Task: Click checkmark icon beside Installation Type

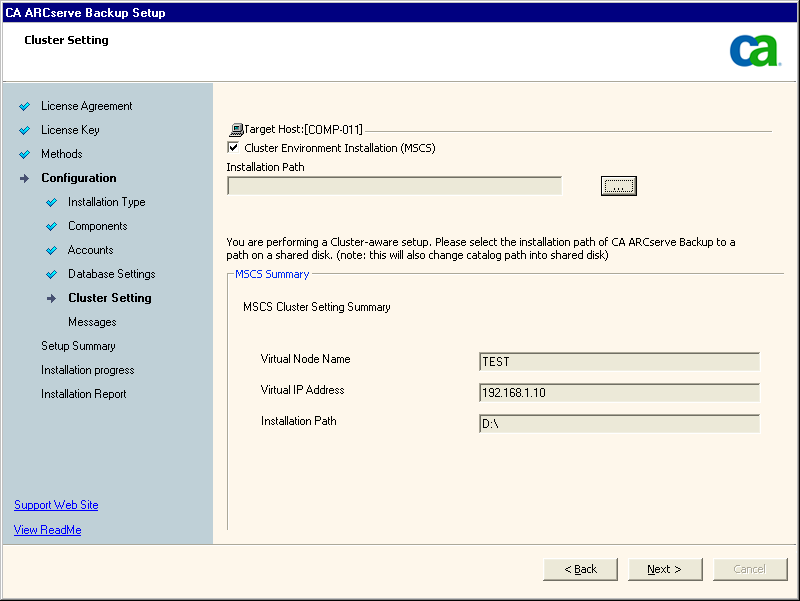Action: tap(52, 202)
